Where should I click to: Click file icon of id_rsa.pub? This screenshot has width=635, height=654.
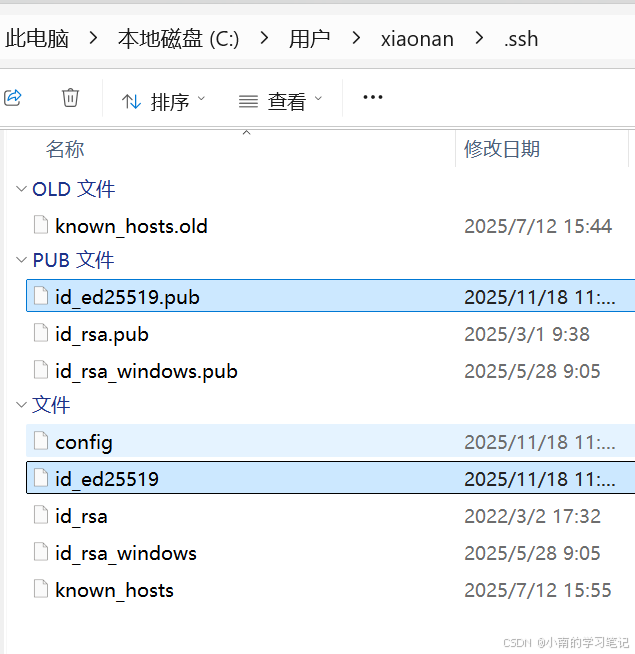click(41, 333)
